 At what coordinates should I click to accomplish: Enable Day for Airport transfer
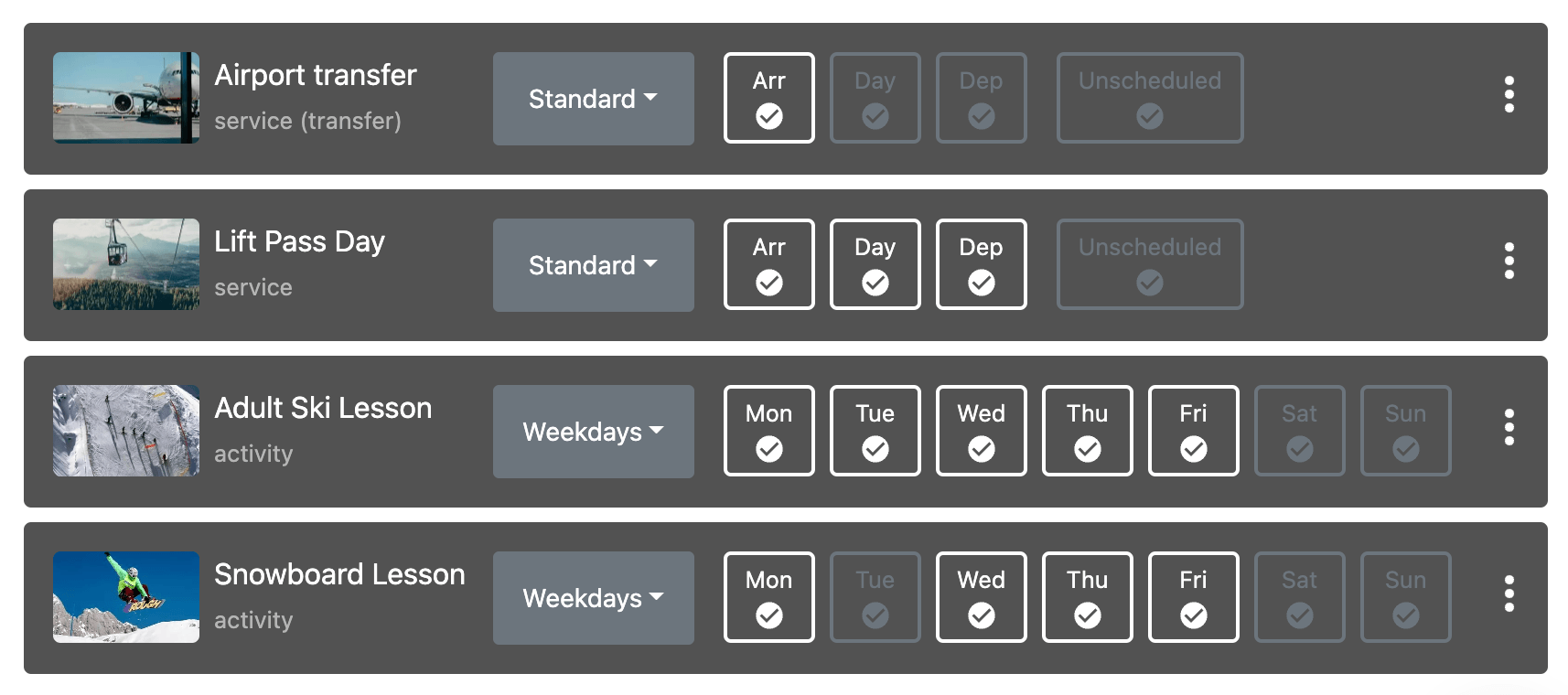pyautogui.click(x=875, y=98)
